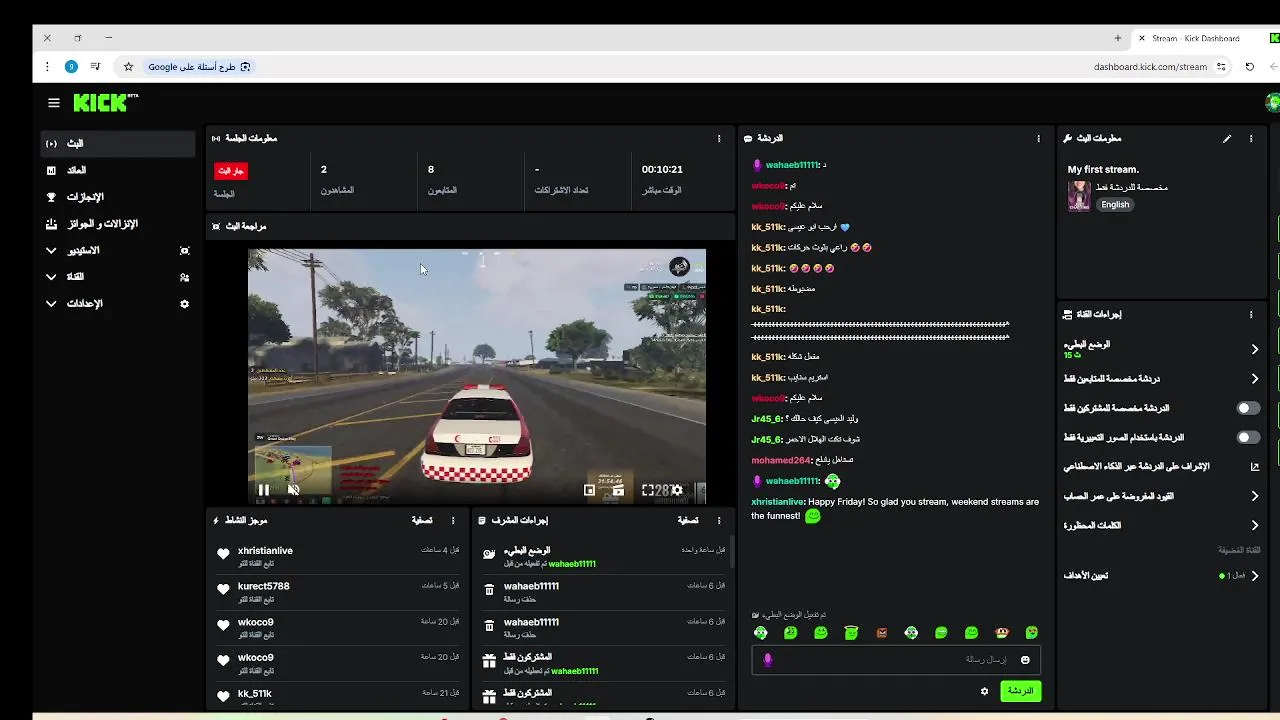Expand the الإعدادات sidebar chevron

point(51,304)
